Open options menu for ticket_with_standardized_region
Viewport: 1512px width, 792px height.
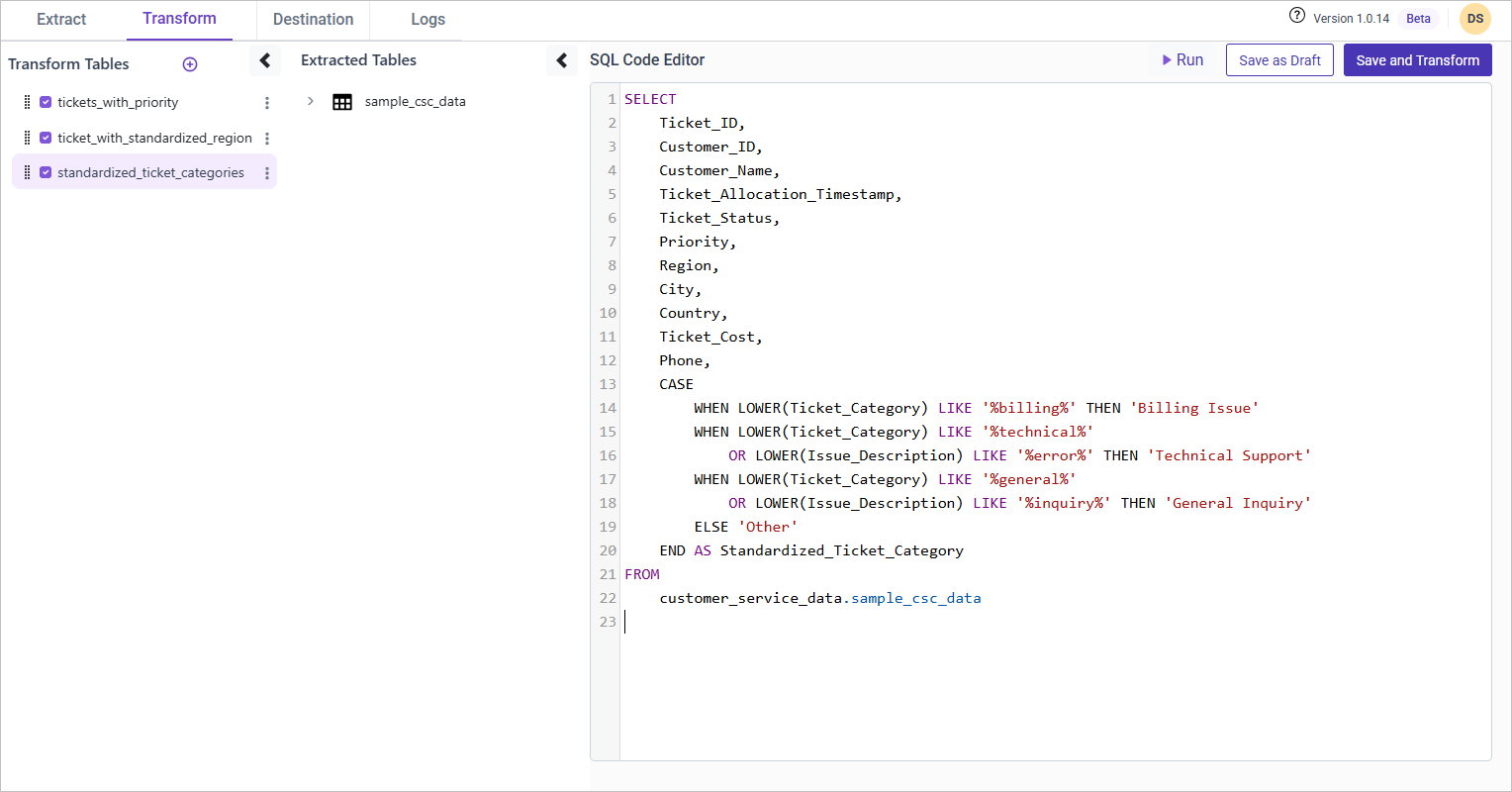(x=267, y=139)
